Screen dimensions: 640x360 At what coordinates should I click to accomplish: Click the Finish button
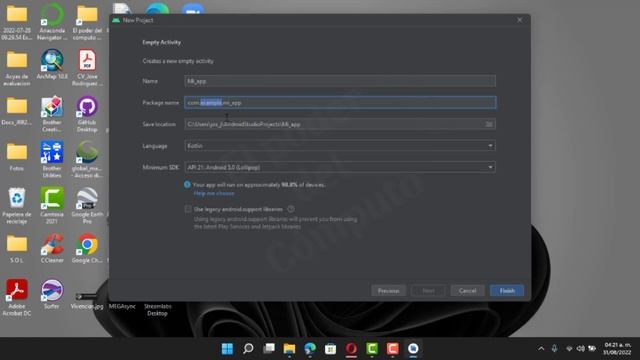pyautogui.click(x=507, y=291)
